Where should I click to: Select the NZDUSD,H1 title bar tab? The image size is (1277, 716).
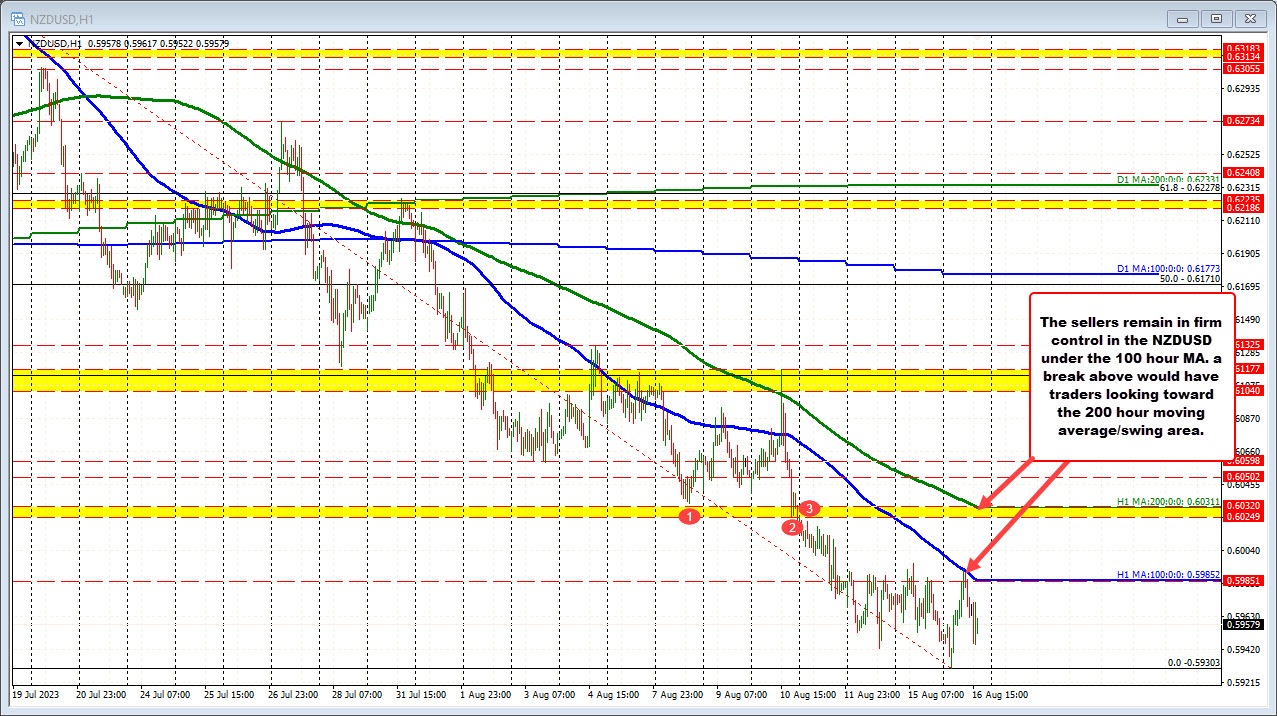60,18
